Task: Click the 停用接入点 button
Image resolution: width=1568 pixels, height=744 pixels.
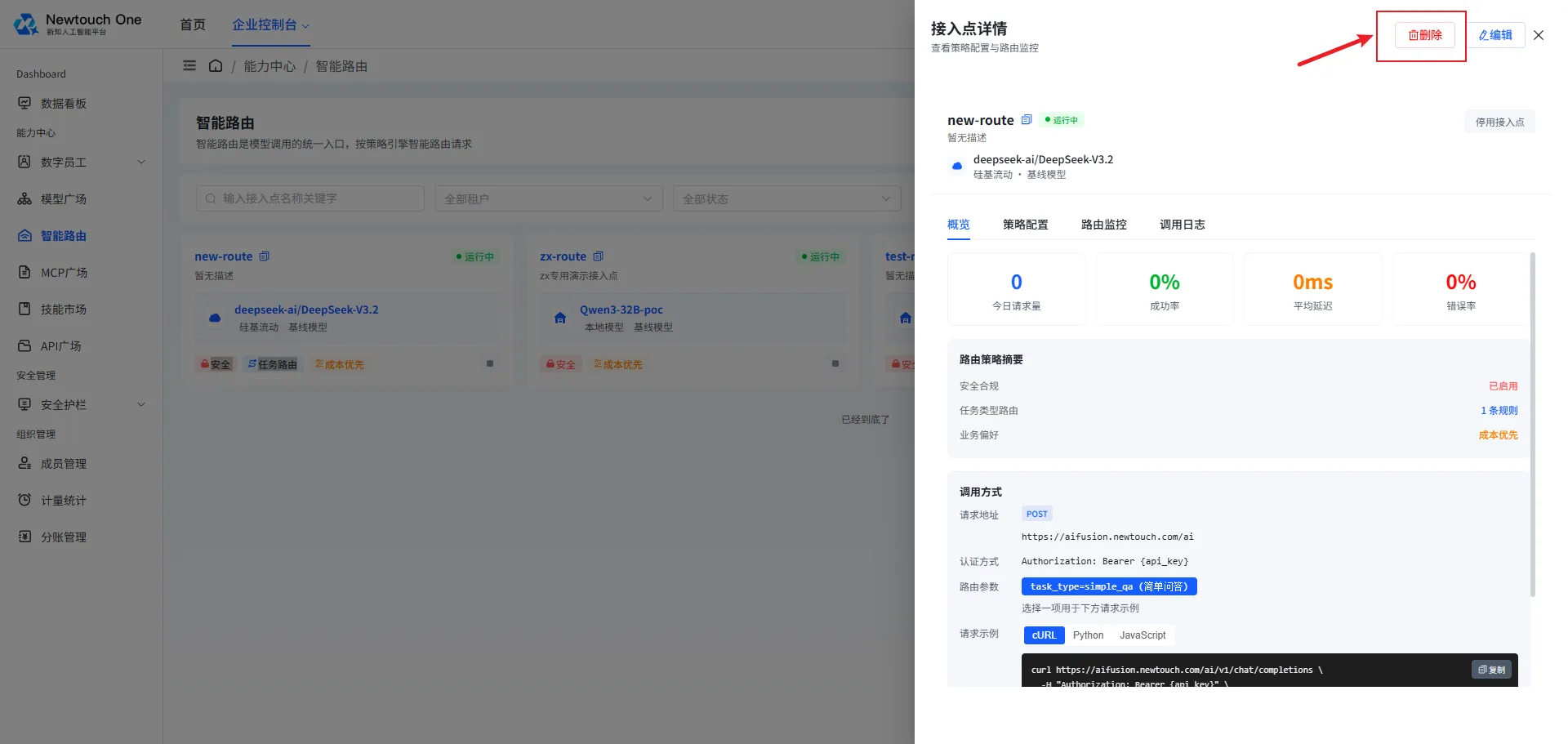Action: (x=1499, y=122)
